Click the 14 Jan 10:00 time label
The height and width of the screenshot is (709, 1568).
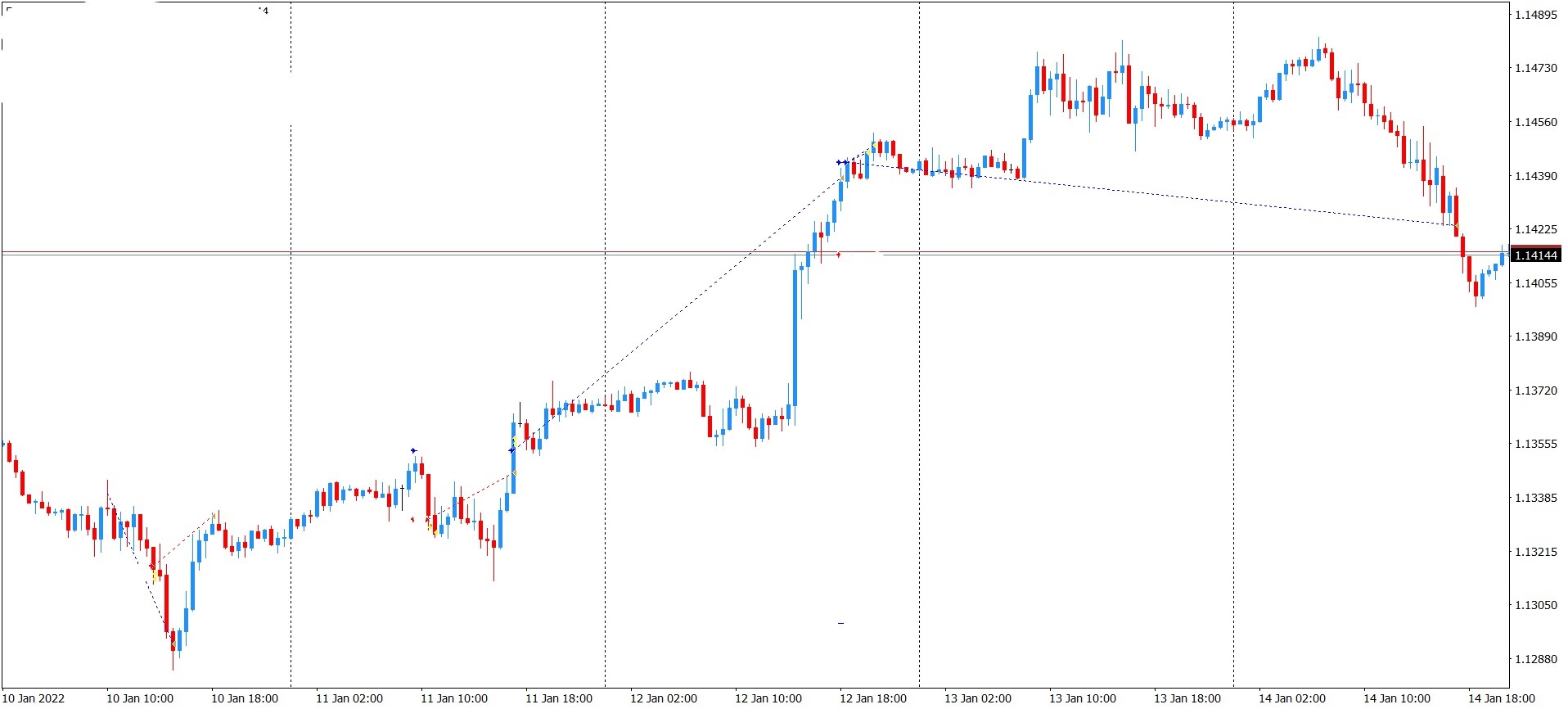(1397, 698)
